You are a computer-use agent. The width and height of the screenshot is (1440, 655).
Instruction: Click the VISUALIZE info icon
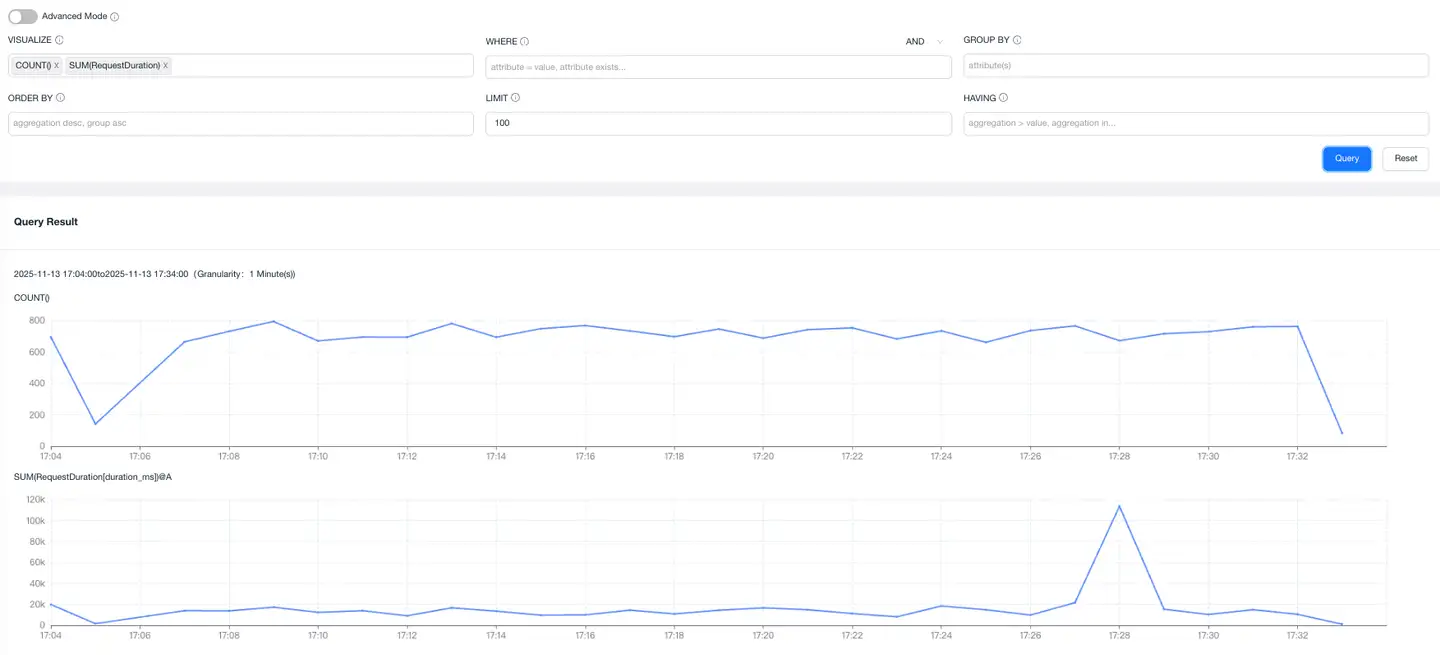point(59,40)
